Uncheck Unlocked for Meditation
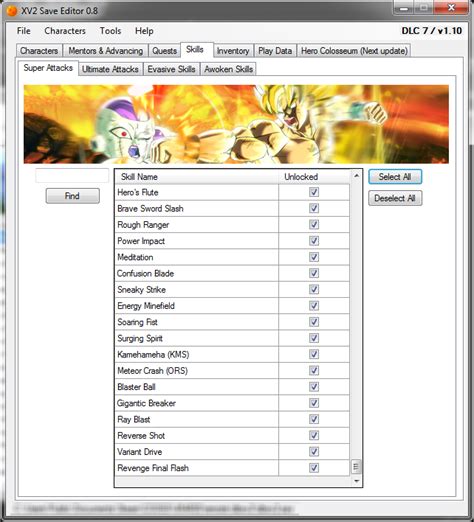This screenshot has width=474, height=522. [x=314, y=257]
